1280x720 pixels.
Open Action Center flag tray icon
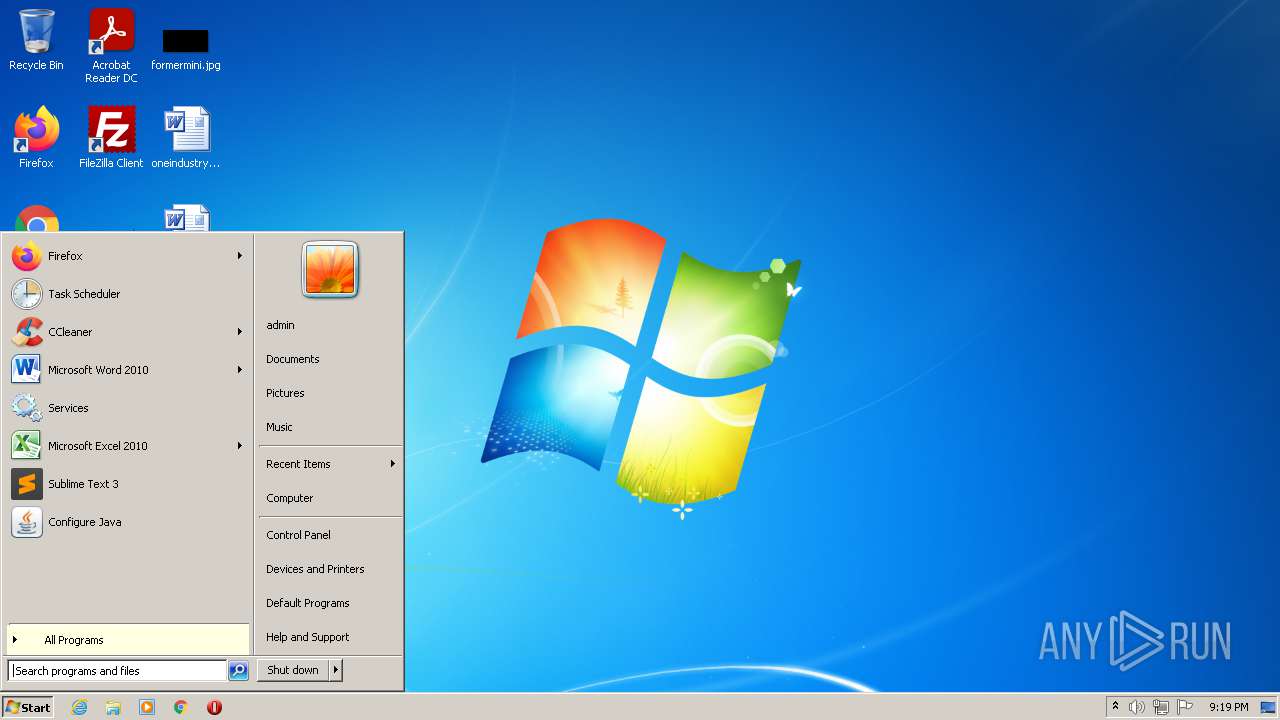pos(1185,707)
